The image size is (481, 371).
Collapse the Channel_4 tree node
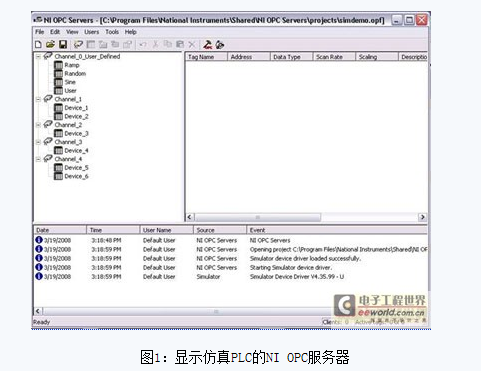pyautogui.click(x=38, y=159)
